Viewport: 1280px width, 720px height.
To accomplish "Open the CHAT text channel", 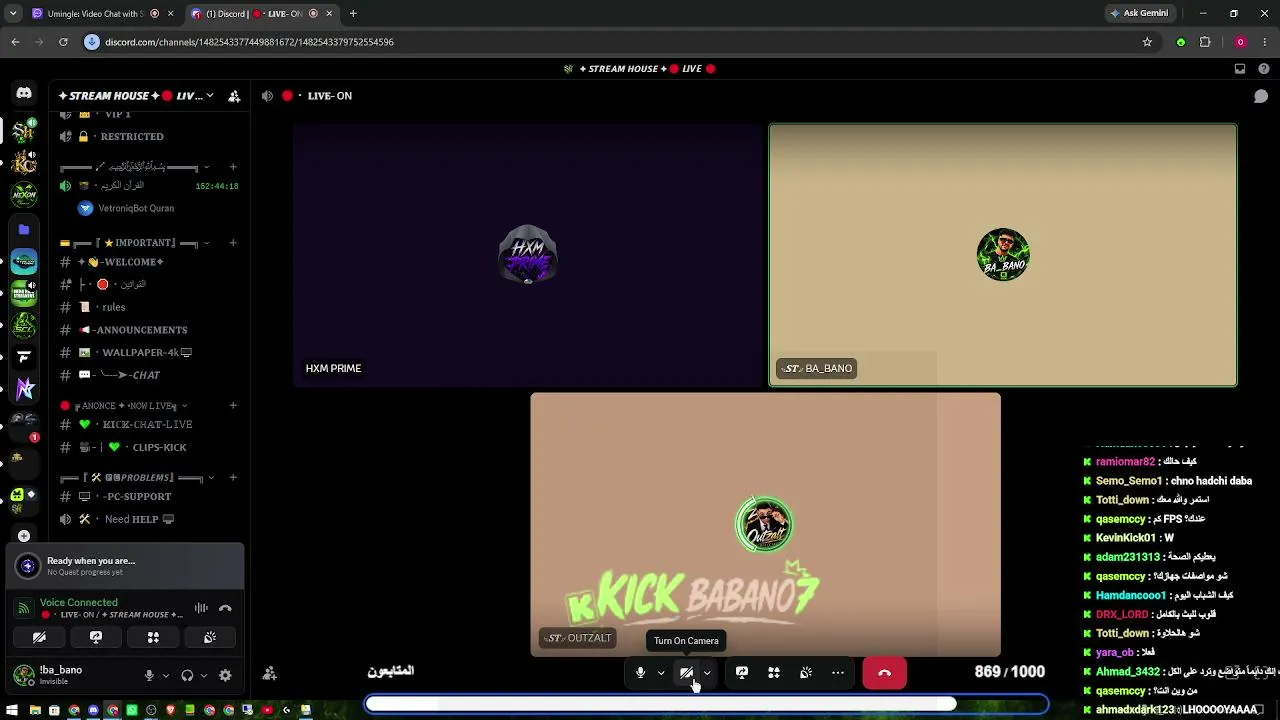I will (148, 375).
